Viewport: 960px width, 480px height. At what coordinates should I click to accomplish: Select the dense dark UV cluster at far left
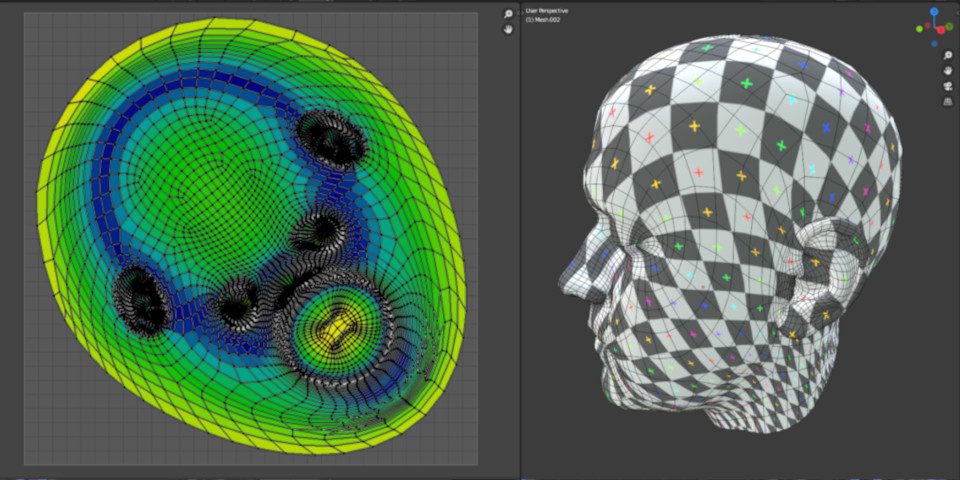pos(139,300)
